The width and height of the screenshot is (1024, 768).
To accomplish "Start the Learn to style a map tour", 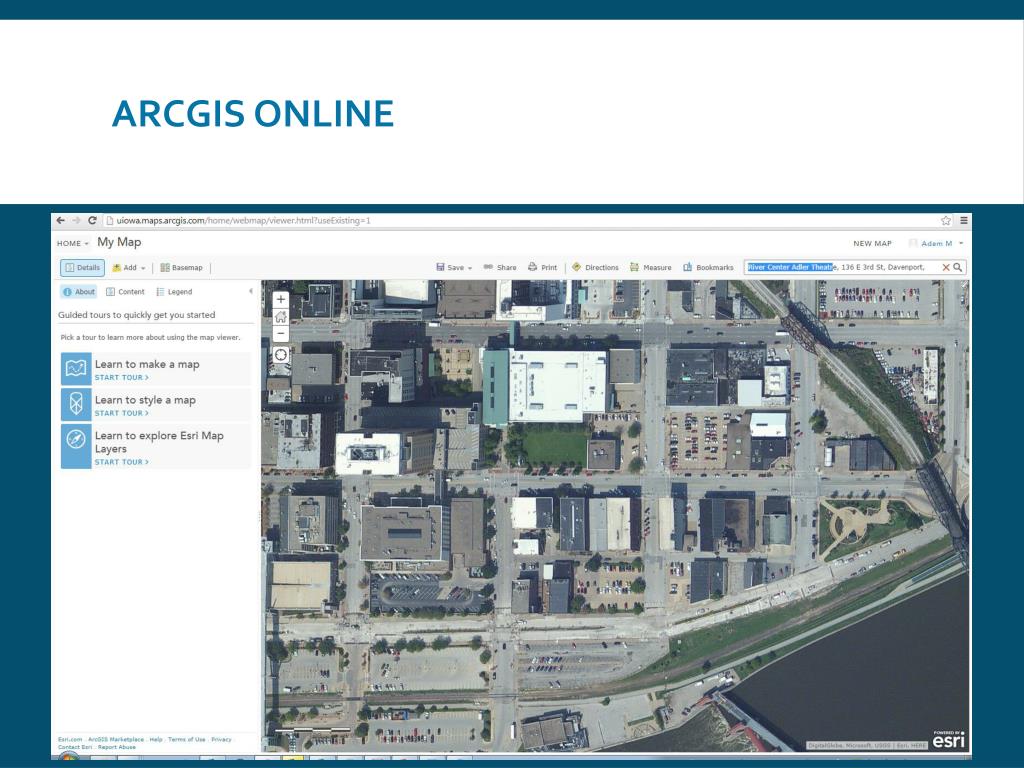I will pyautogui.click(x=121, y=413).
